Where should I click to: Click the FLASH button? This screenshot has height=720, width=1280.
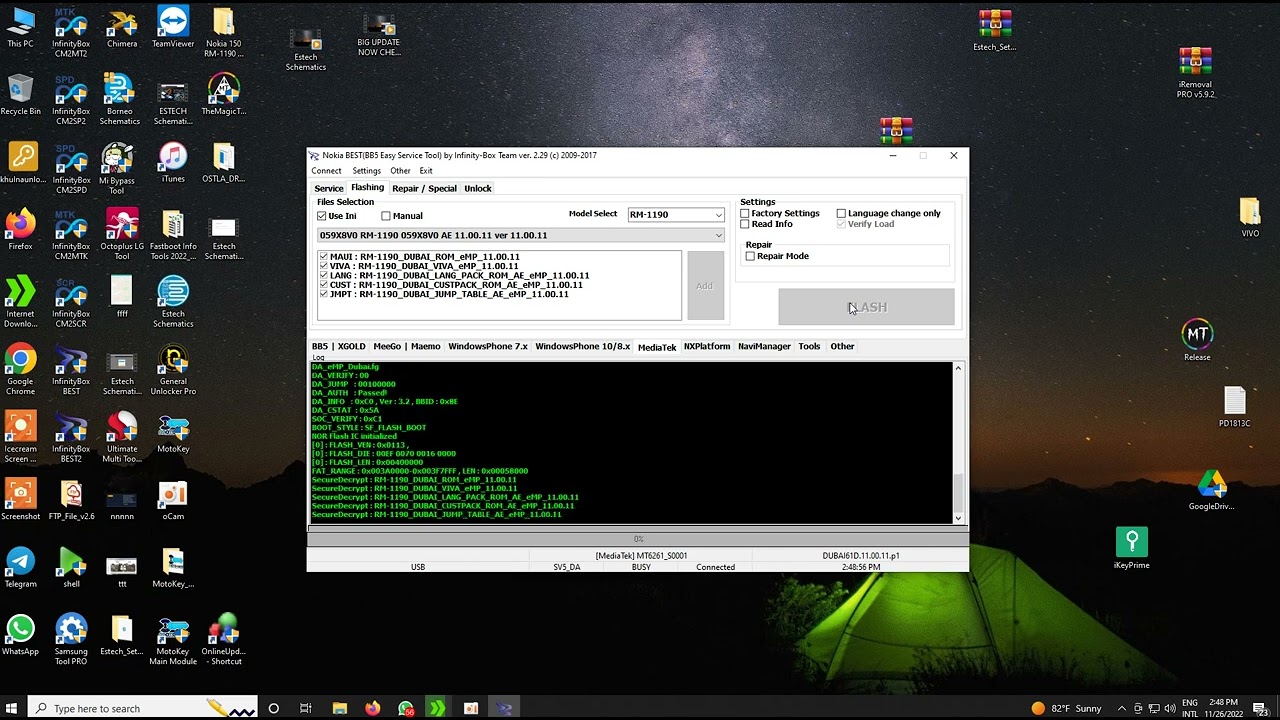tap(866, 307)
